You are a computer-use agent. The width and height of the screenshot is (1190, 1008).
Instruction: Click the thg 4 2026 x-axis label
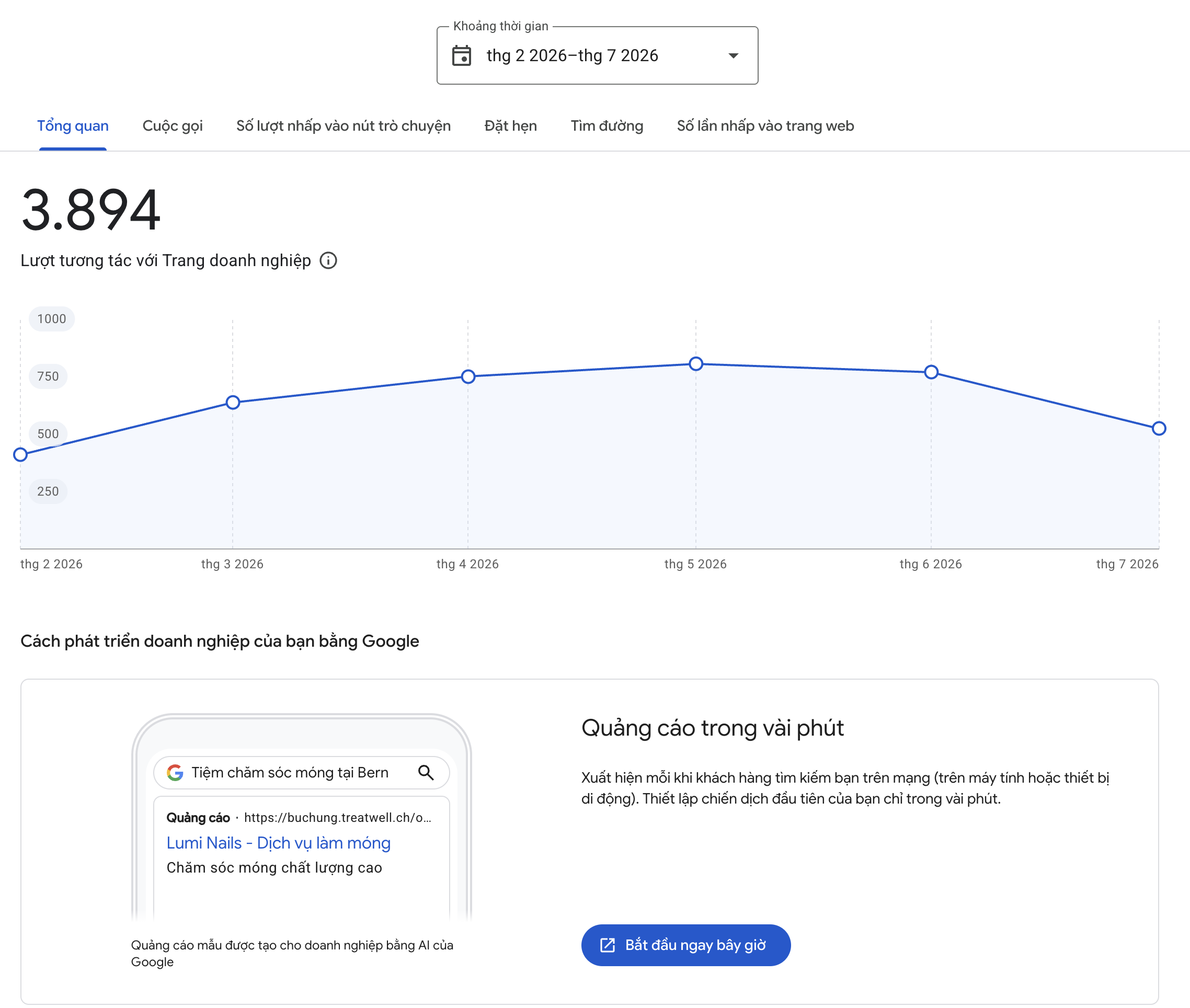point(467,564)
